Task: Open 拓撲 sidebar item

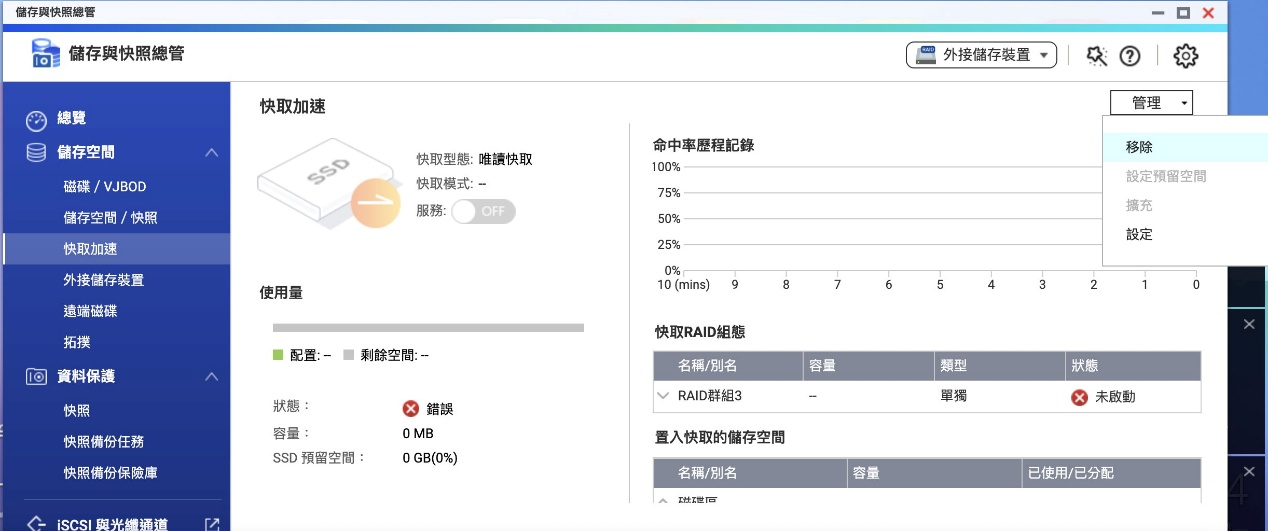Action: pyautogui.click(x=77, y=342)
